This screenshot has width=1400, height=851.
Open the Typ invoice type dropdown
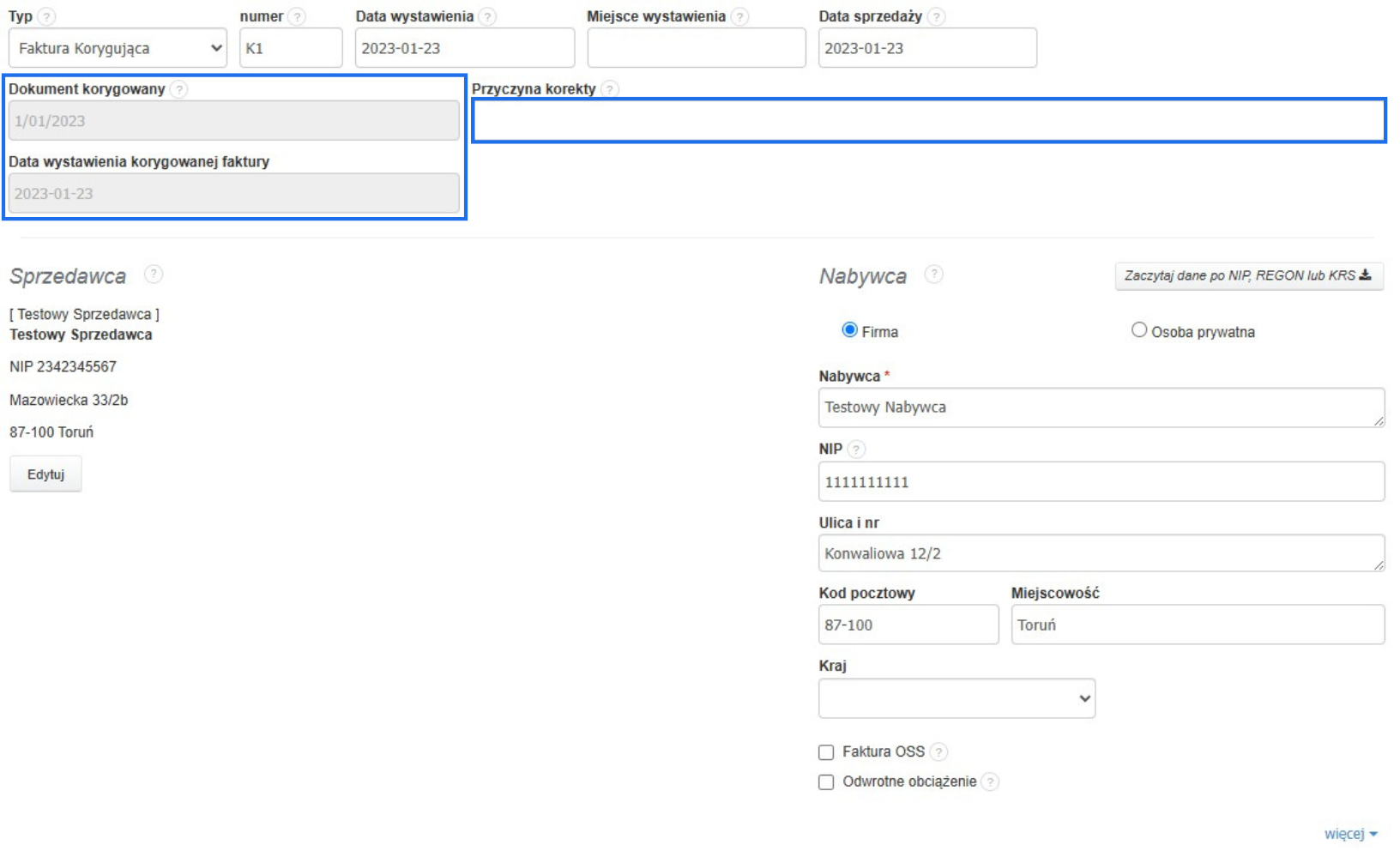tap(118, 48)
